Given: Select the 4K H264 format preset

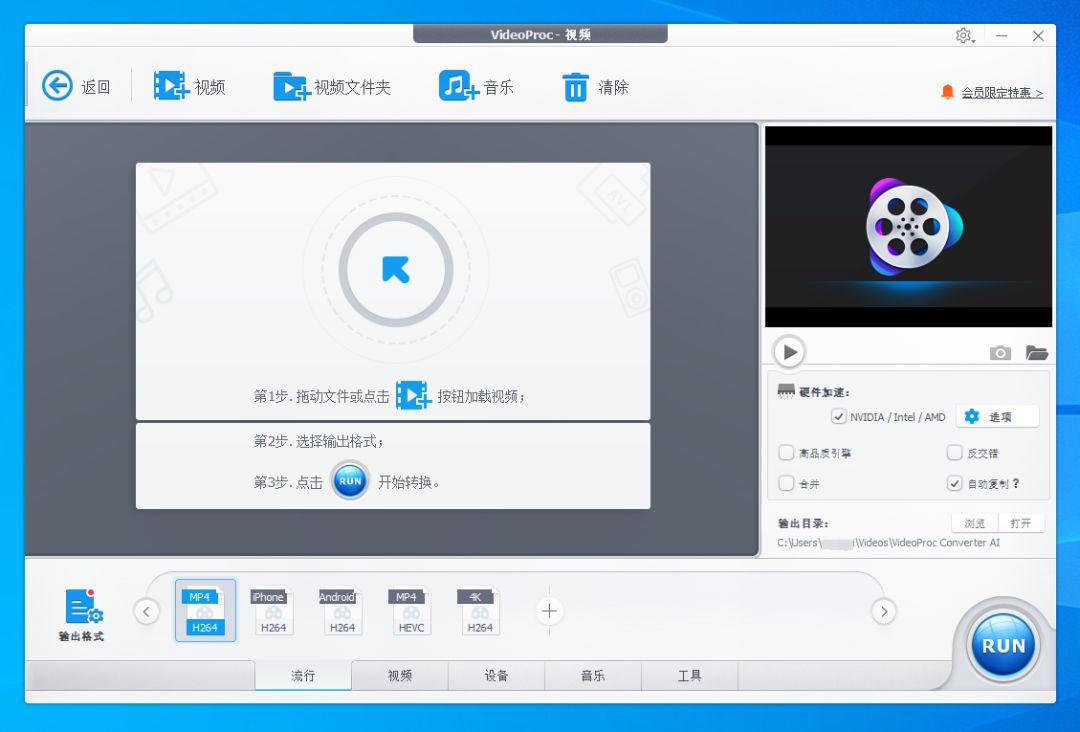Looking at the screenshot, I should 479,610.
